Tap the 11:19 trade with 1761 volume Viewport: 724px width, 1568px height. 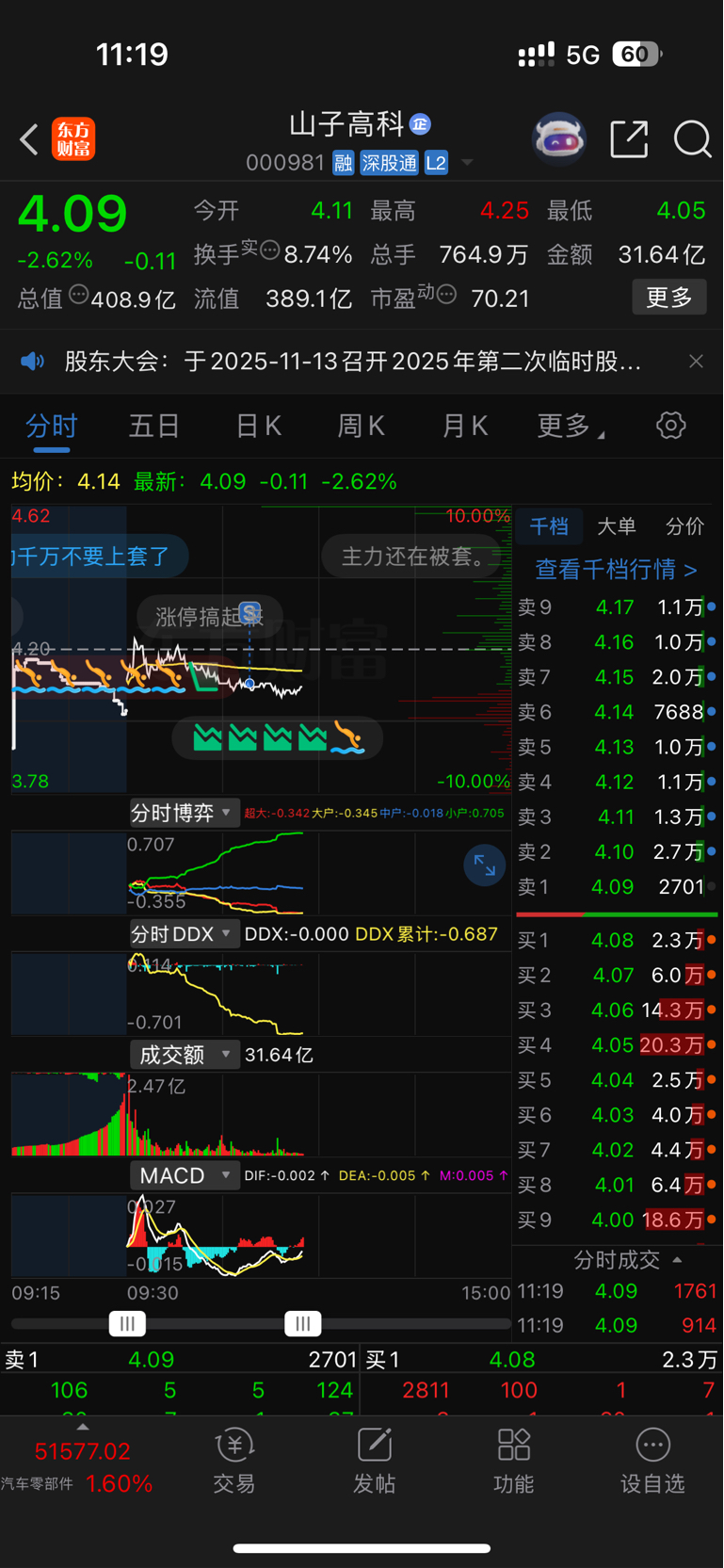pos(617,1291)
